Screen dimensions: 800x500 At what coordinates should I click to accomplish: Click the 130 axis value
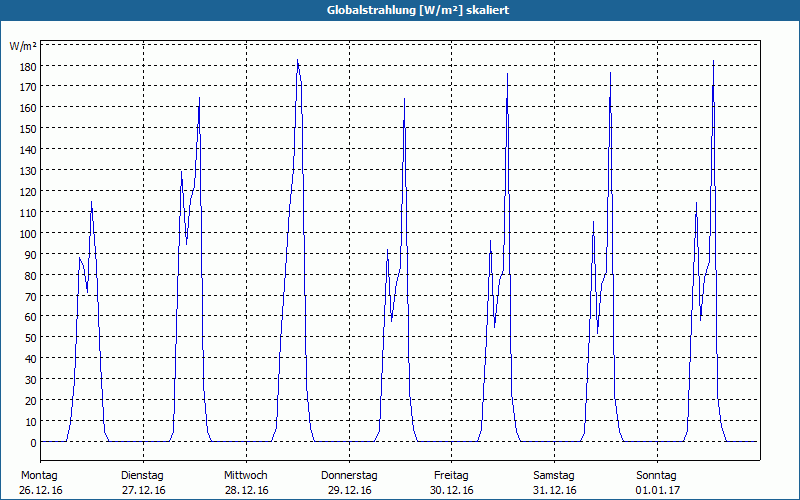tap(28, 171)
